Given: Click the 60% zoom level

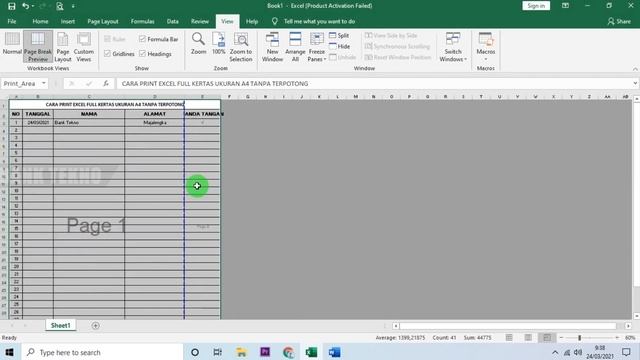Looking at the screenshot, I should coord(630,338).
